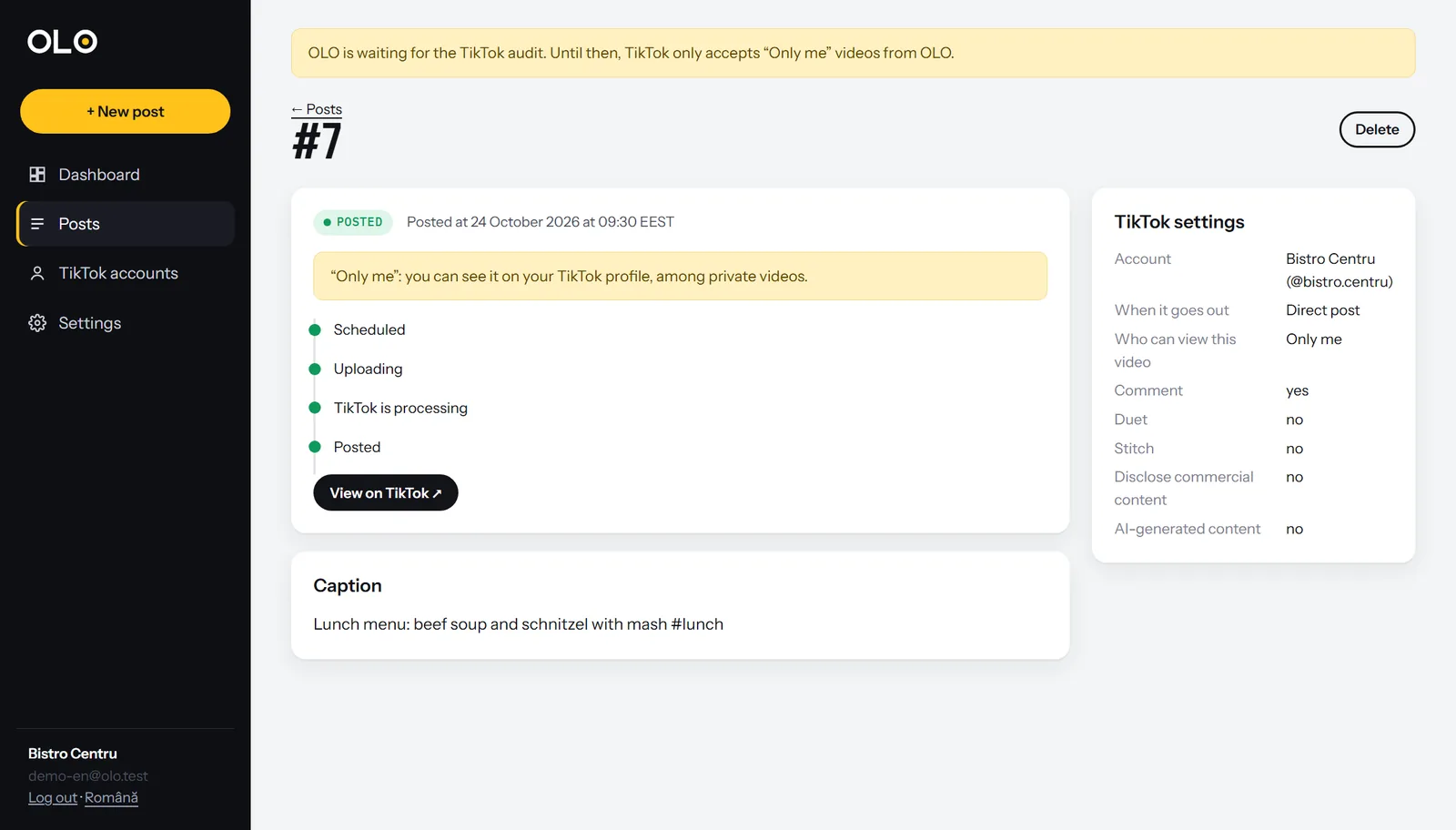The image size is (1456, 830).
Task: Go back to the Posts list
Action: tap(317, 109)
